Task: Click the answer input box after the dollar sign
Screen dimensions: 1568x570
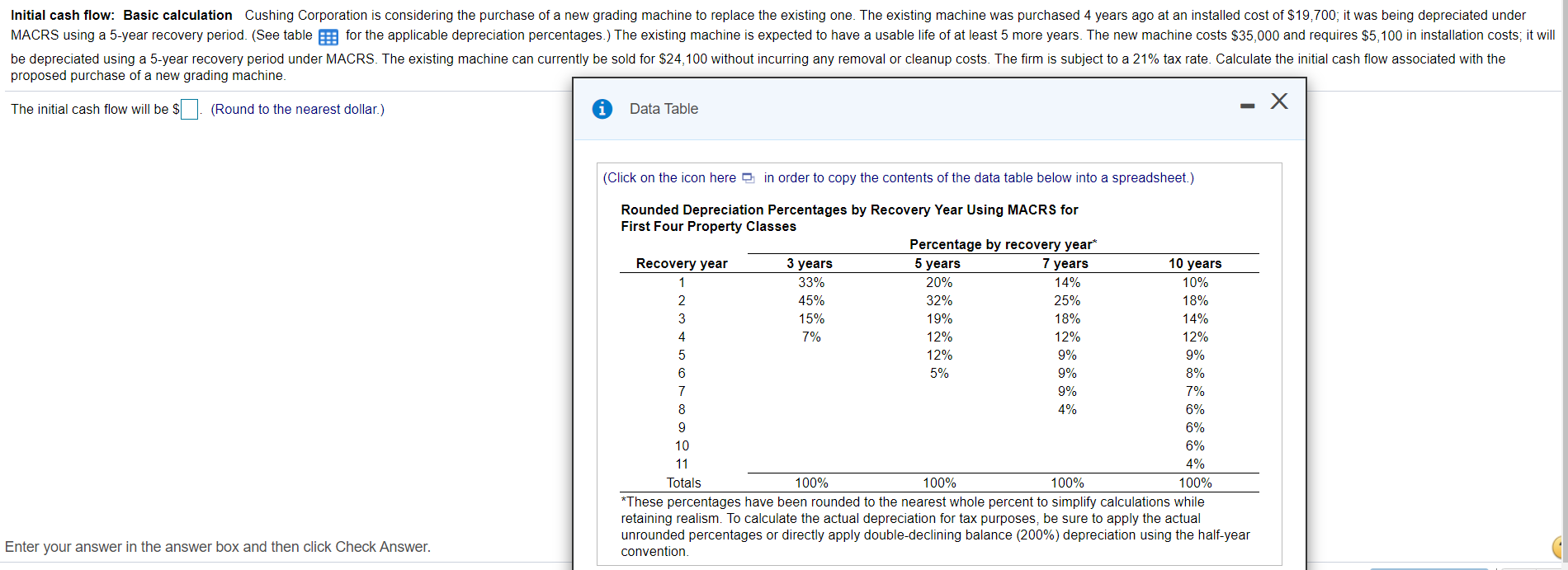Action: coord(188,109)
